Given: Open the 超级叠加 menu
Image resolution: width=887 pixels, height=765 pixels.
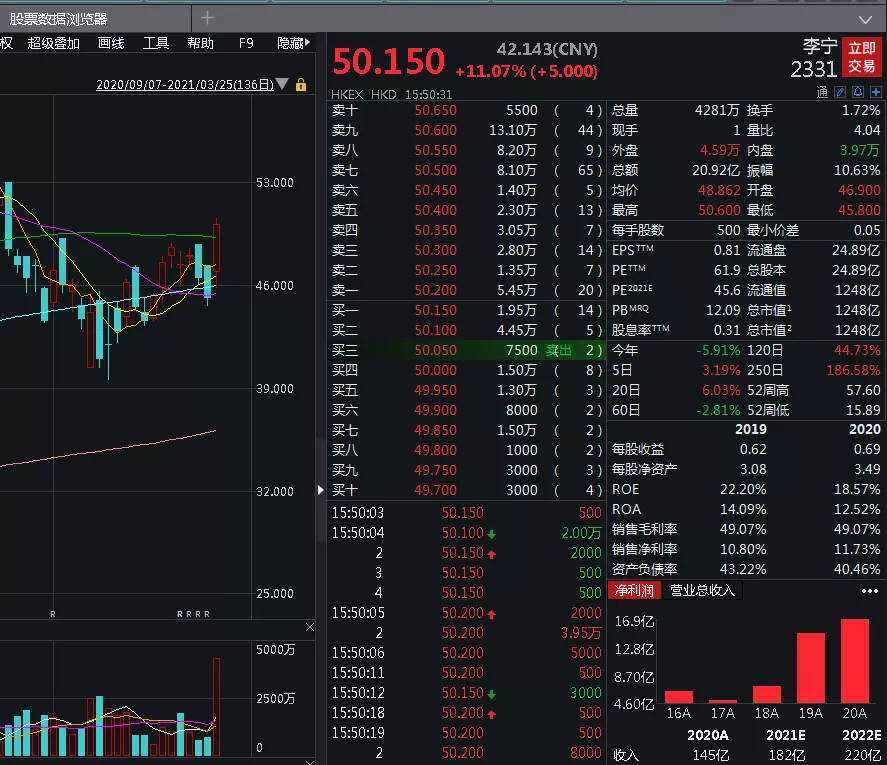Looking at the screenshot, I should pyautogui.click(x=54, y=44).
